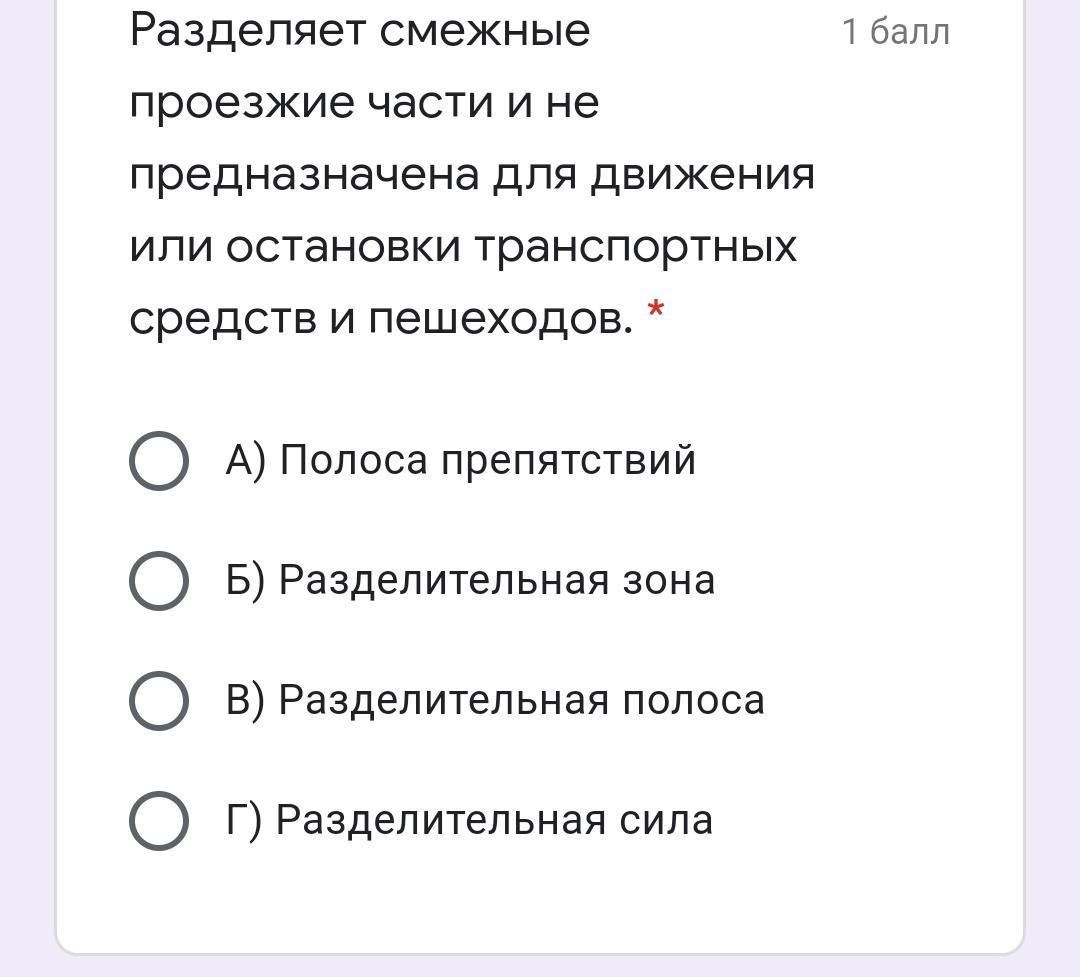Click the label text 'Б) Разделительная зона'
1080x977 pixels.
470,580
